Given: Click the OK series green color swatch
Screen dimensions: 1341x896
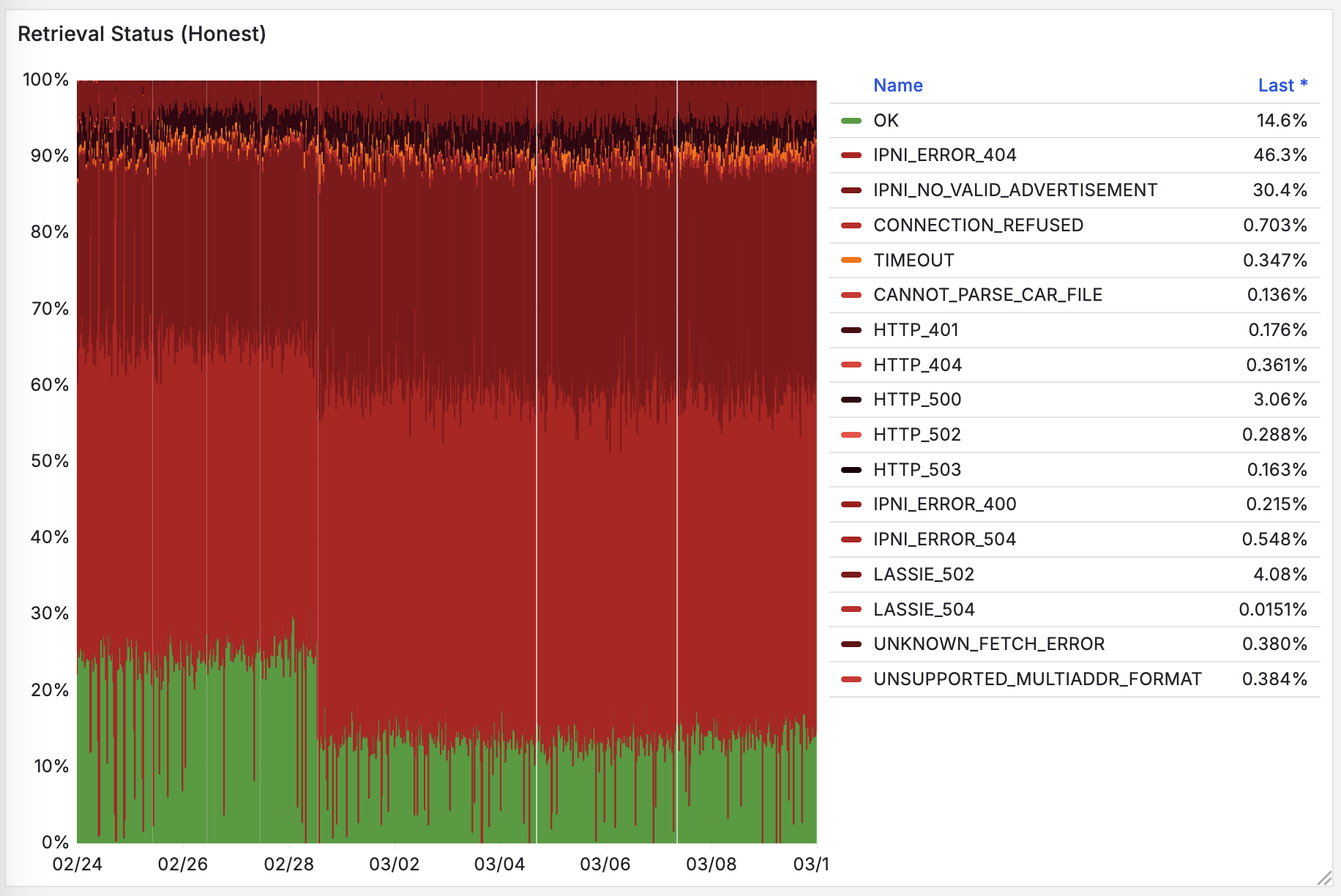Looking at the screenshot, I should click(x=851, y=121).
